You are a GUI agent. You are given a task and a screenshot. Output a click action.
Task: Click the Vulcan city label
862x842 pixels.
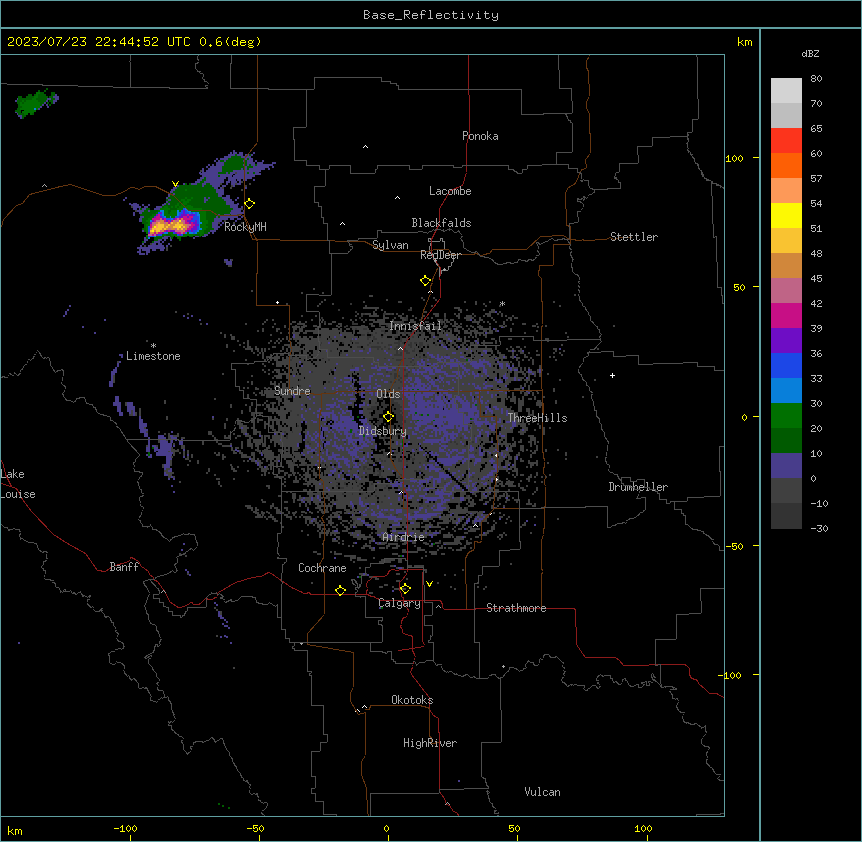[543, 792]
